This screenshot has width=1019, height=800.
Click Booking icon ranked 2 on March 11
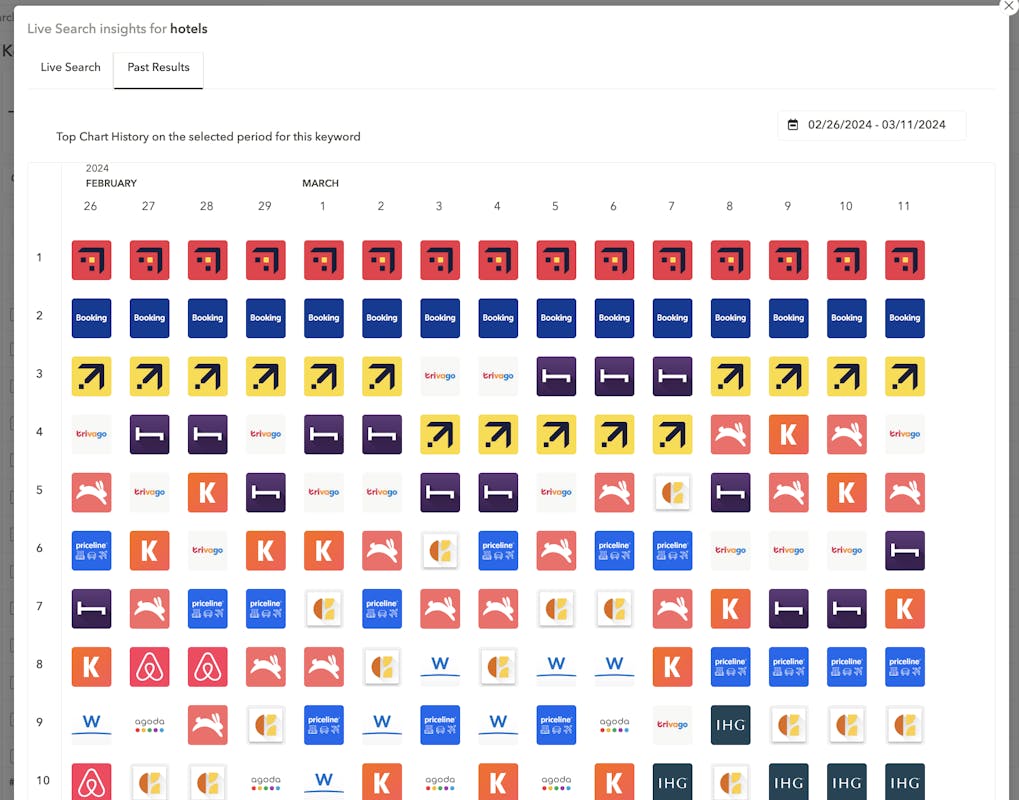(904, 318)
